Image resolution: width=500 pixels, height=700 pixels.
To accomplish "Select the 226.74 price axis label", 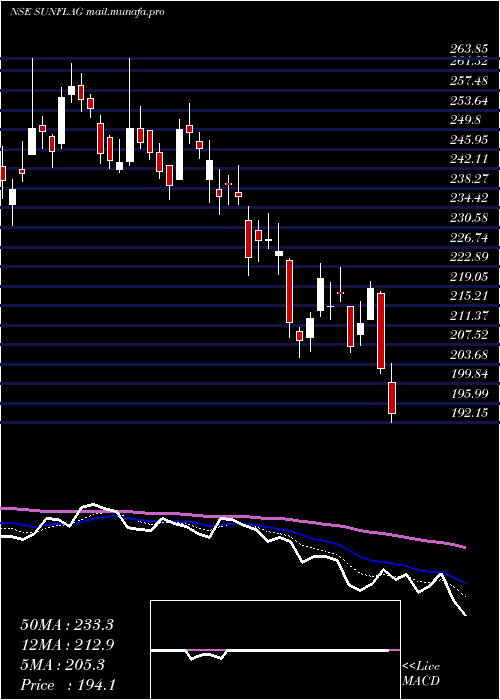I will 469,238.
